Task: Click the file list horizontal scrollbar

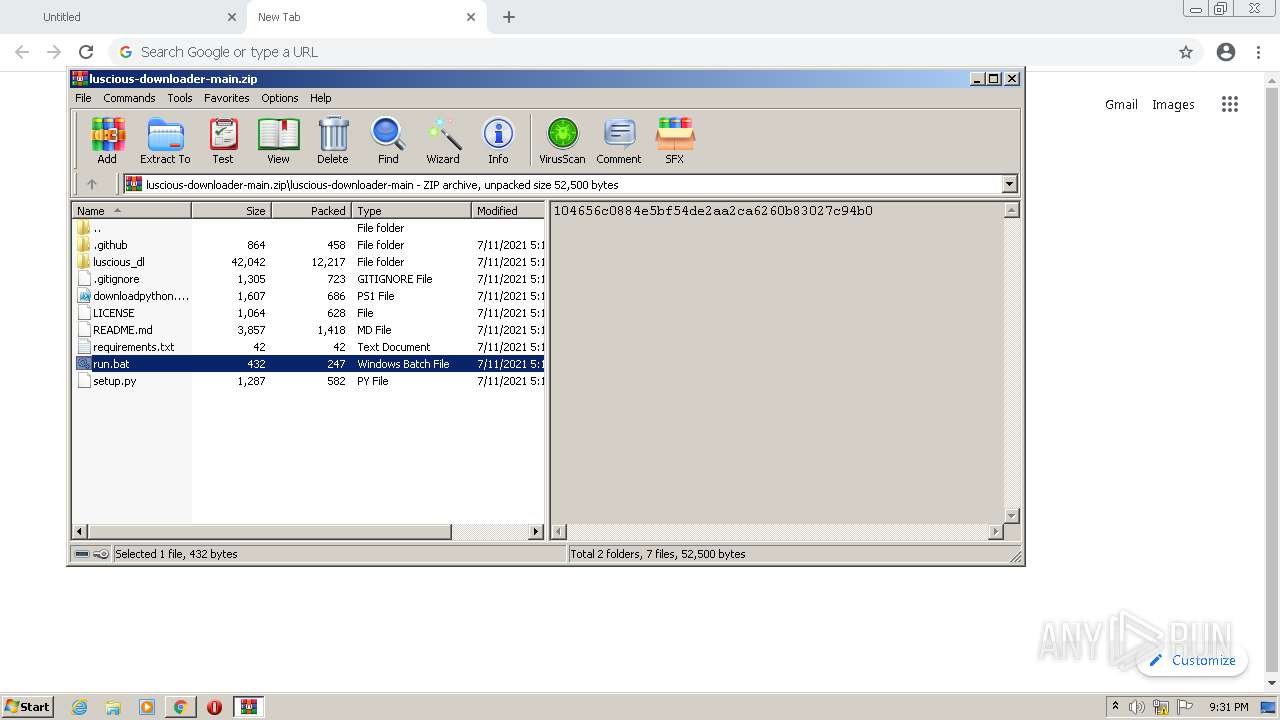Action: click(308, 532)
